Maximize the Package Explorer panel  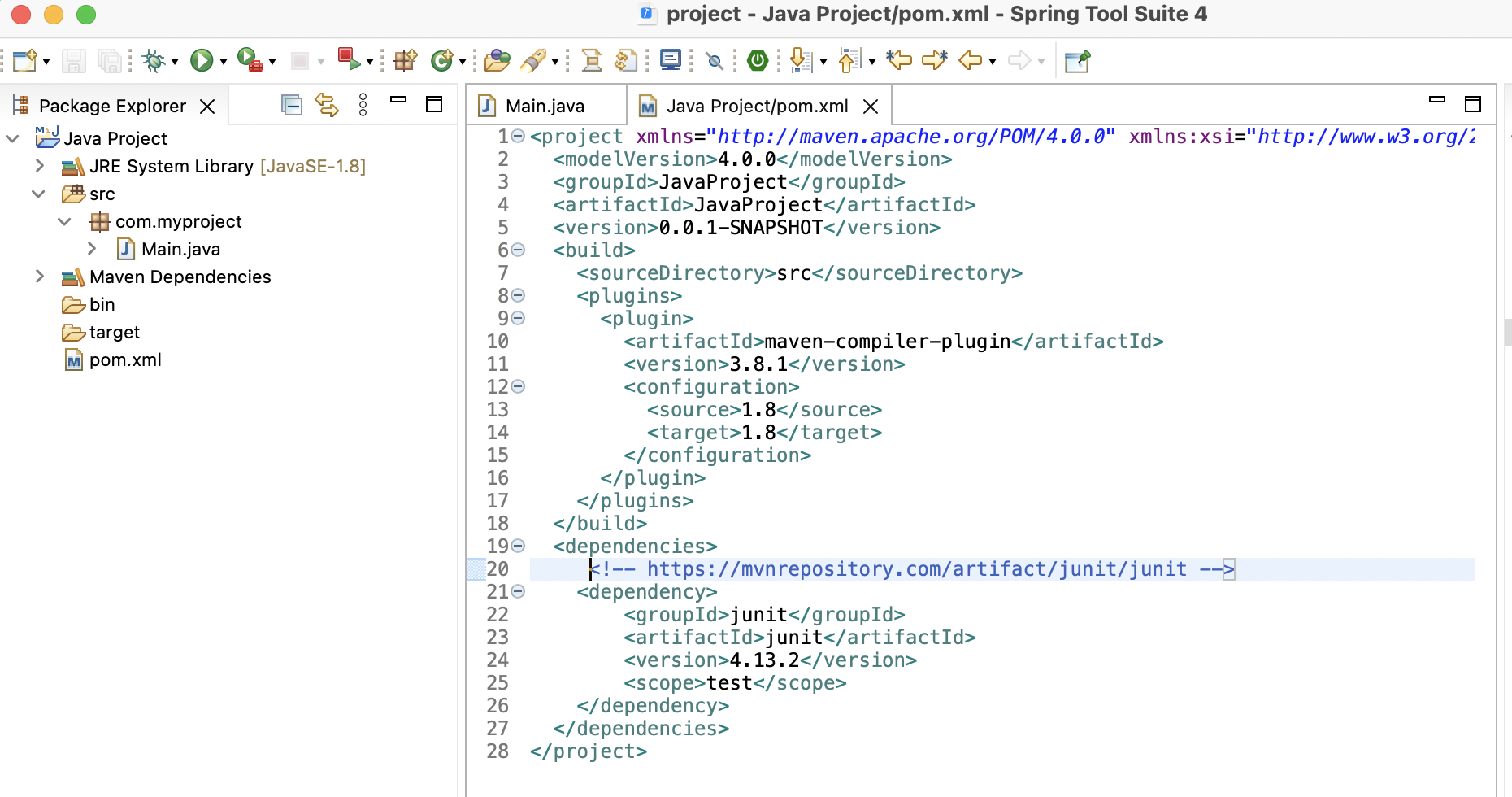click(x=434, y=104)
